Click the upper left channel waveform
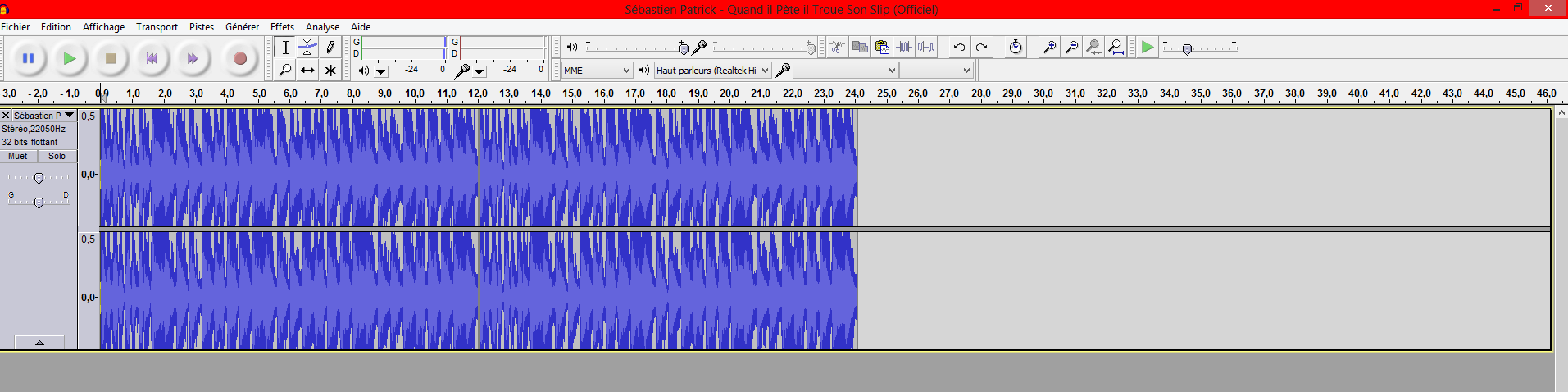1568x392 pixels. point(478,167)
